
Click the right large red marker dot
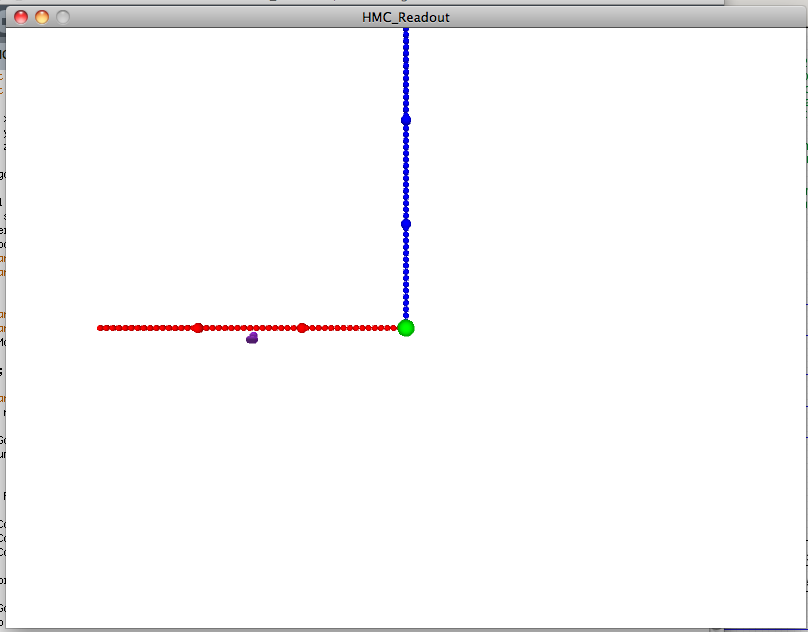[302, 328]
